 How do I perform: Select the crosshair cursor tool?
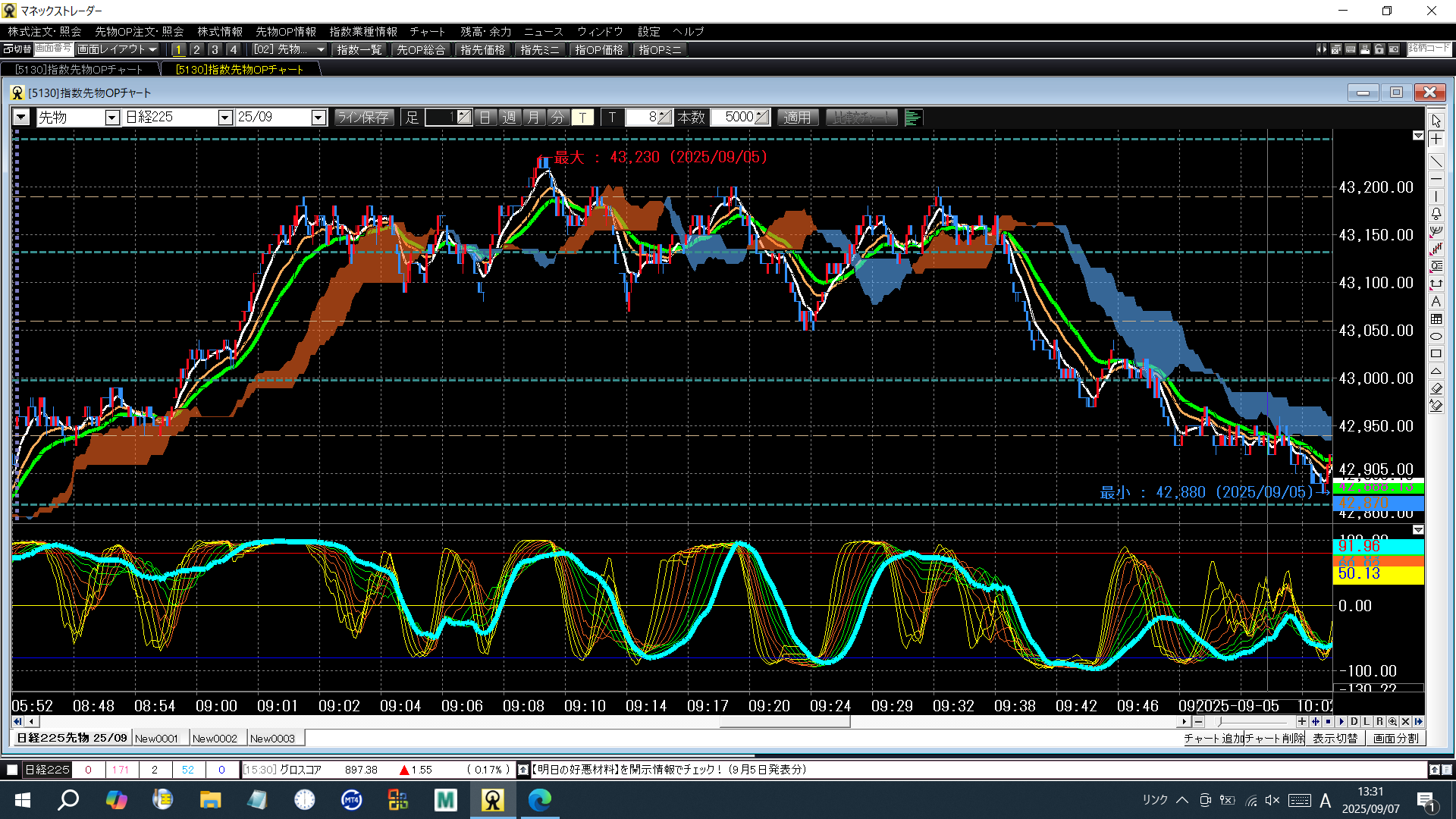click(1436, 140)
